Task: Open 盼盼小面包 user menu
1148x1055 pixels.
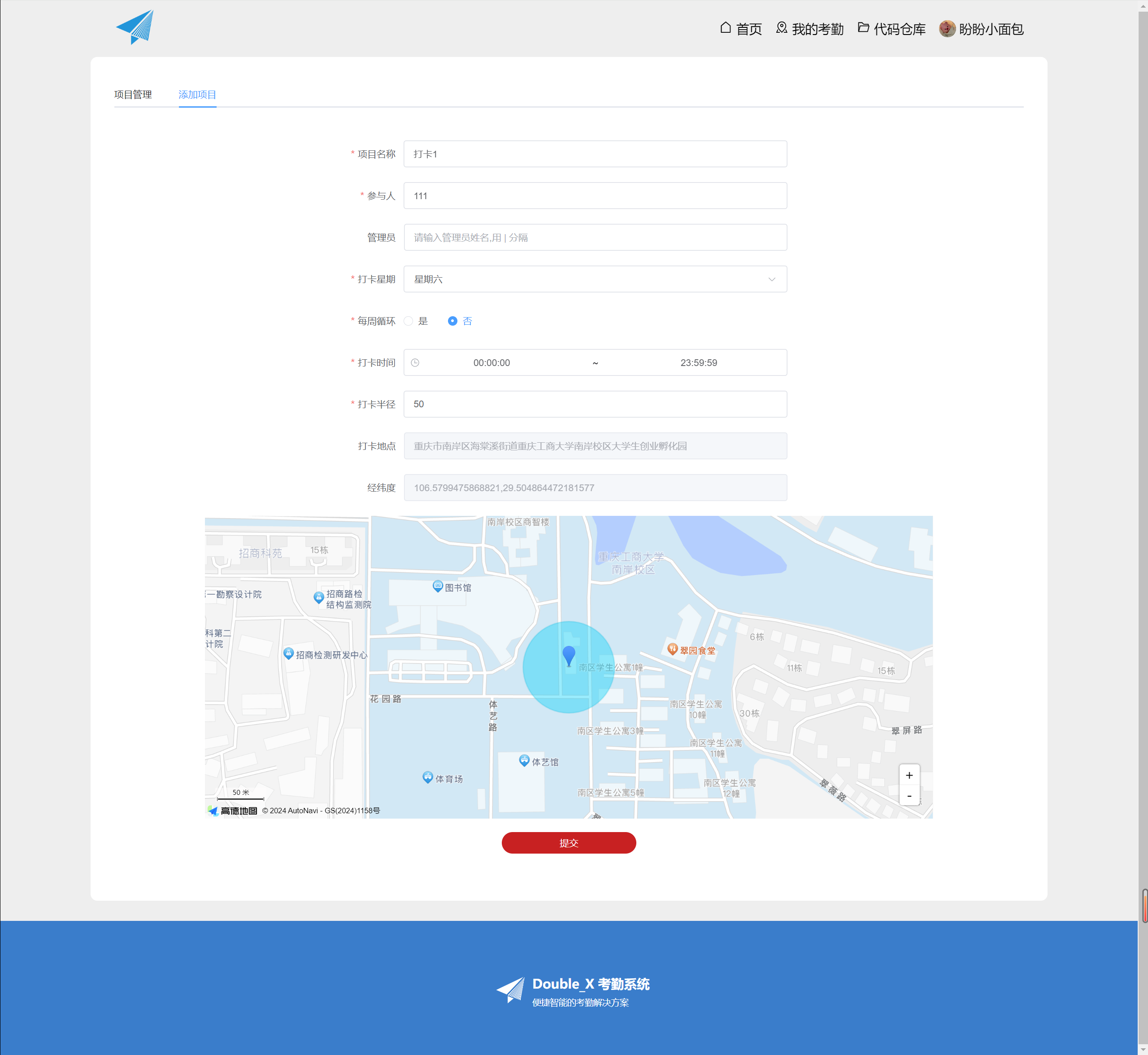Action: pyautogui.click(x=981, y=29)
